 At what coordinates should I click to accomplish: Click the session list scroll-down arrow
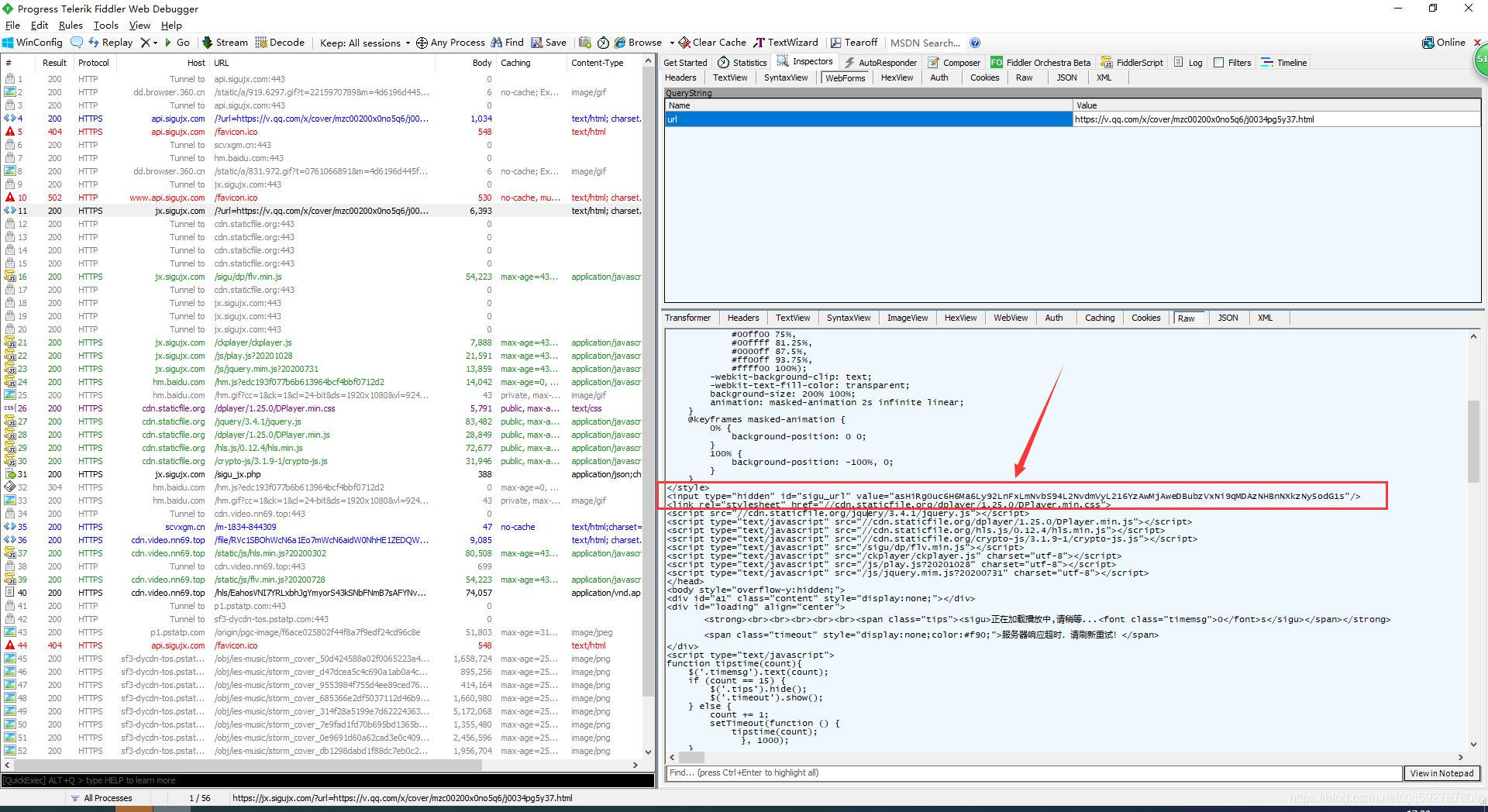pyautogui.click(x=649, y=752)
